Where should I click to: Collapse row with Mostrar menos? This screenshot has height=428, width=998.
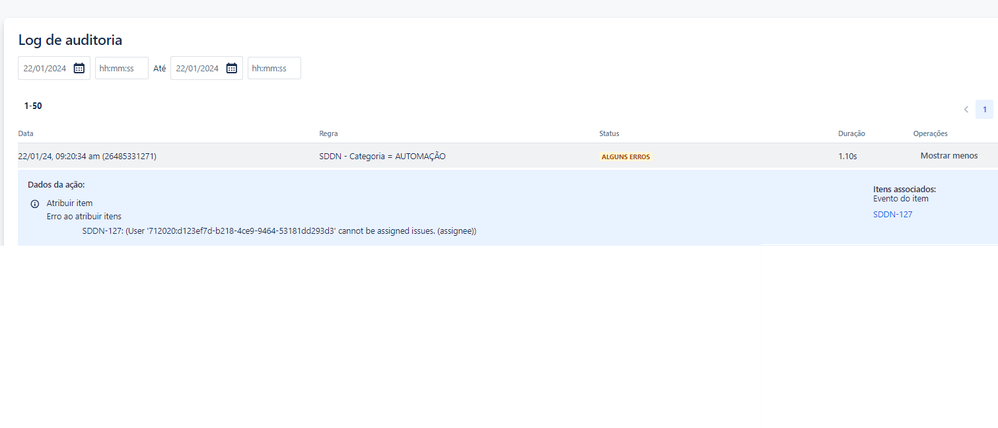point(949,156)
